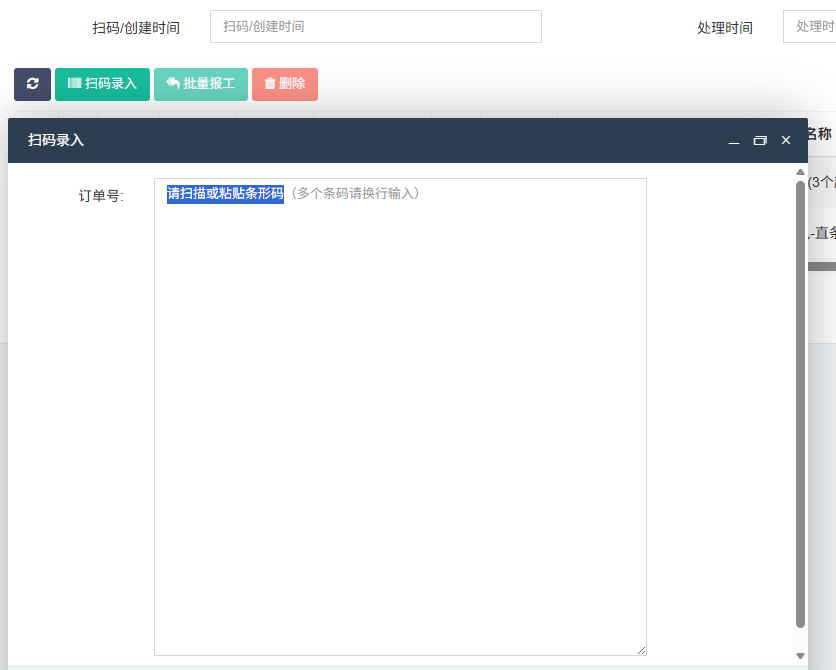This screenshot has width=836, height=670.
Task: Click the 删除 trash button
Action: pyautogui.click(x=285, y=84)
